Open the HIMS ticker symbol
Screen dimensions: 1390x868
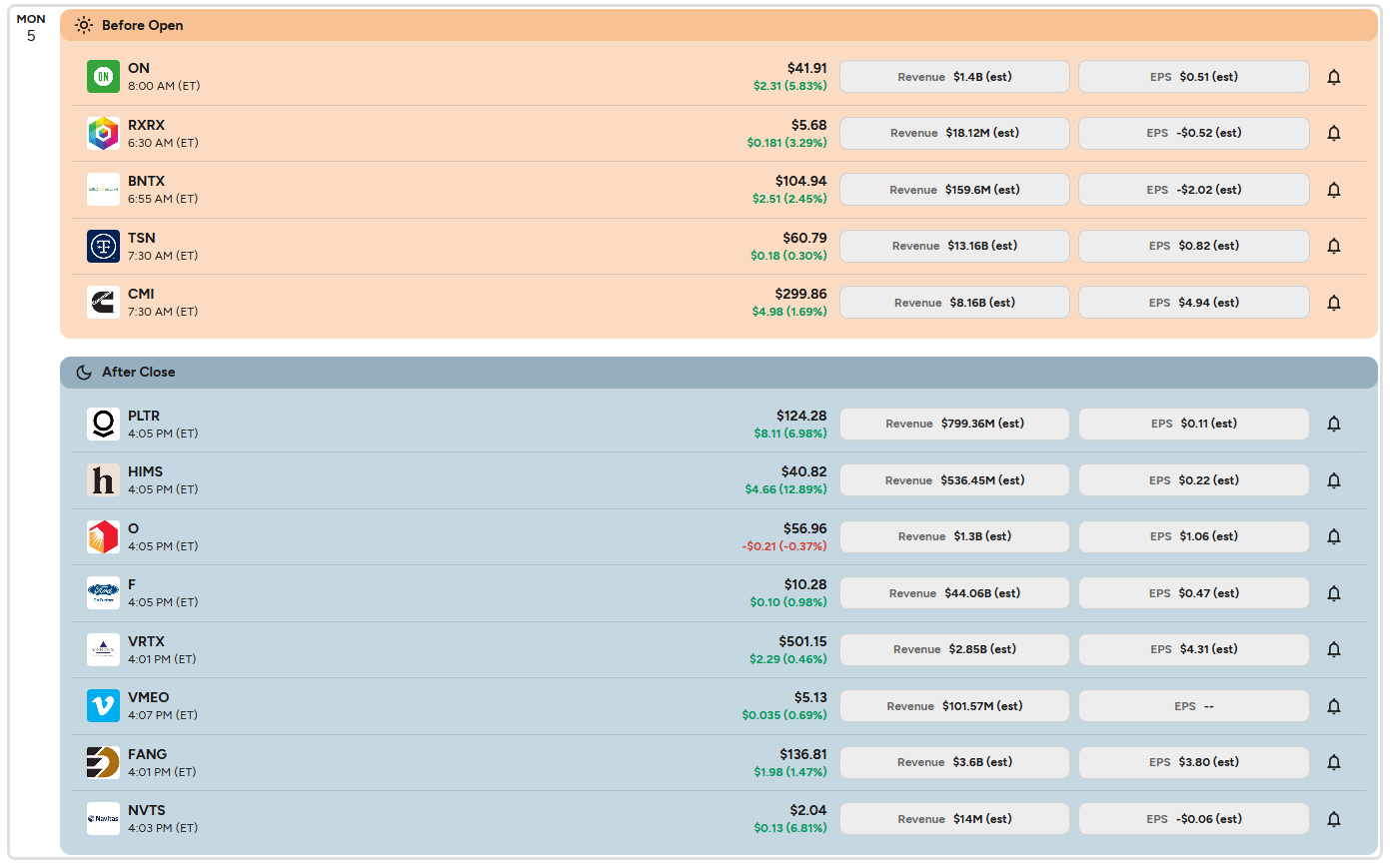click(x=145, y=471)
